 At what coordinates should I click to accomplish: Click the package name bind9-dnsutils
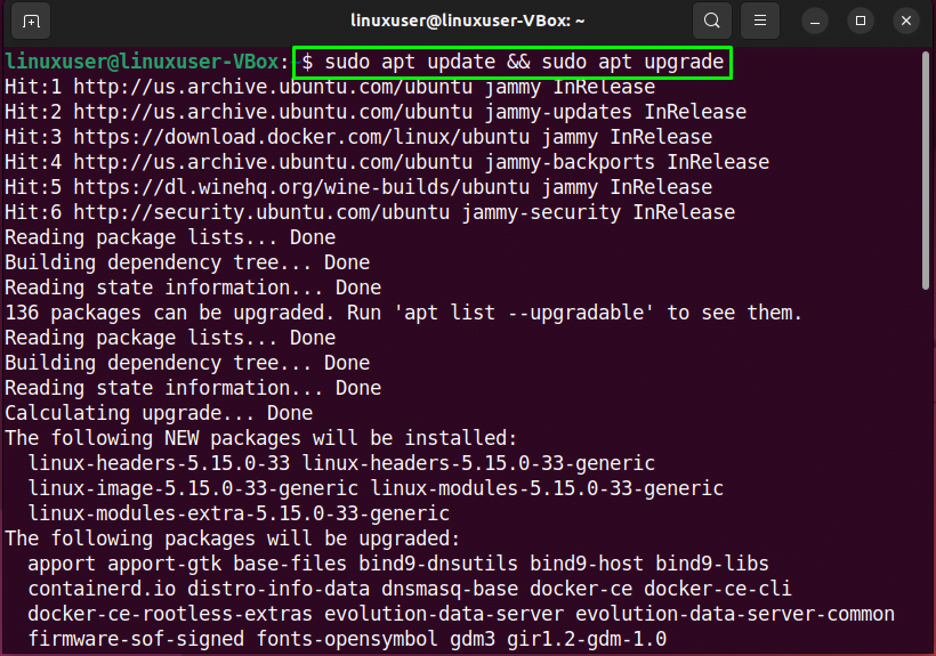click(x=438, y=563)
